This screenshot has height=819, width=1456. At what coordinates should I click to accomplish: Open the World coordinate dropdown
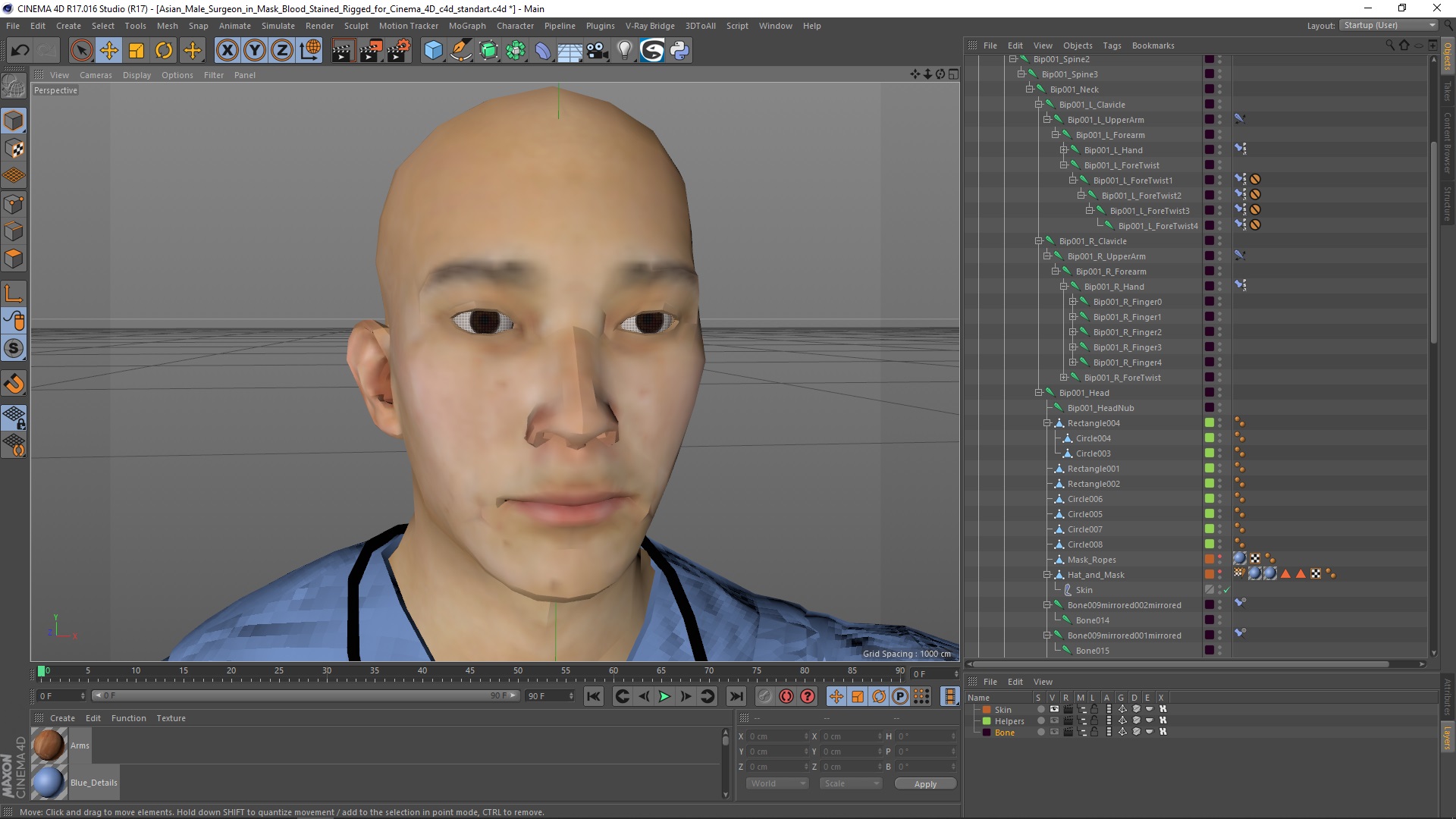pos(777,783)
